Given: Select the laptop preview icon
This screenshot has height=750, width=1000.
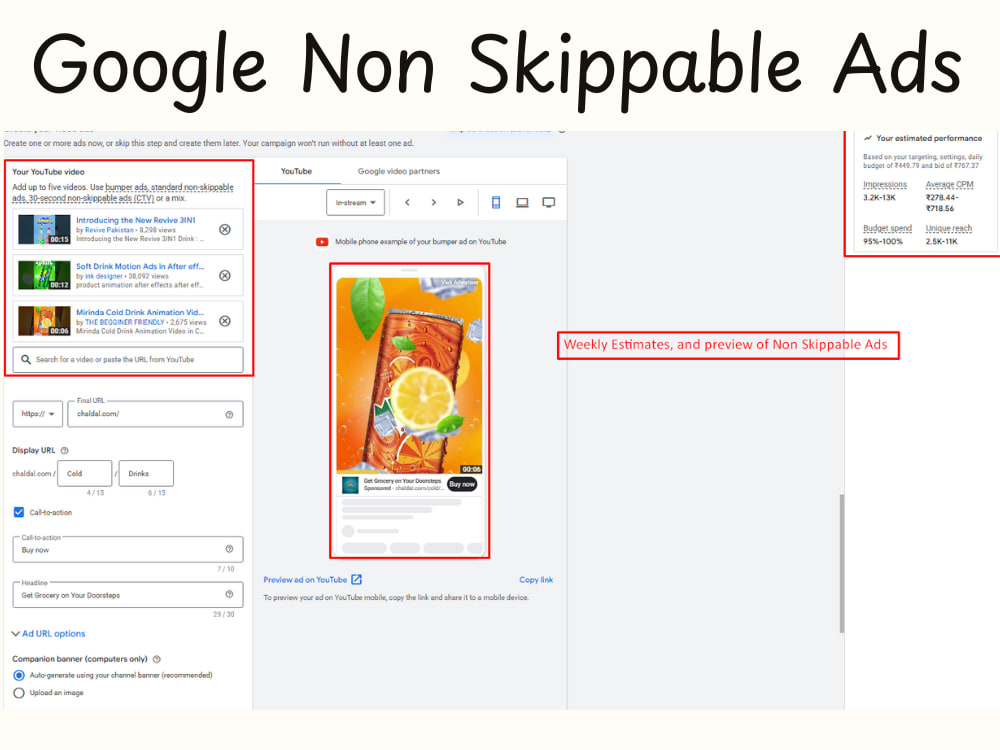Looking at the screenshot, I should (522, 202).
